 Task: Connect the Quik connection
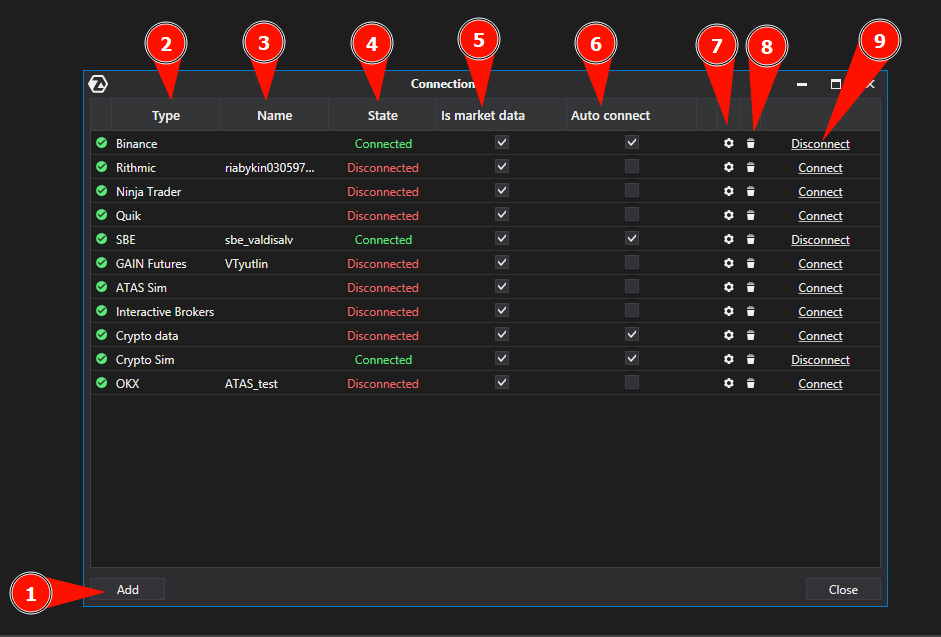pyautogui.click(x=820, y=216)
